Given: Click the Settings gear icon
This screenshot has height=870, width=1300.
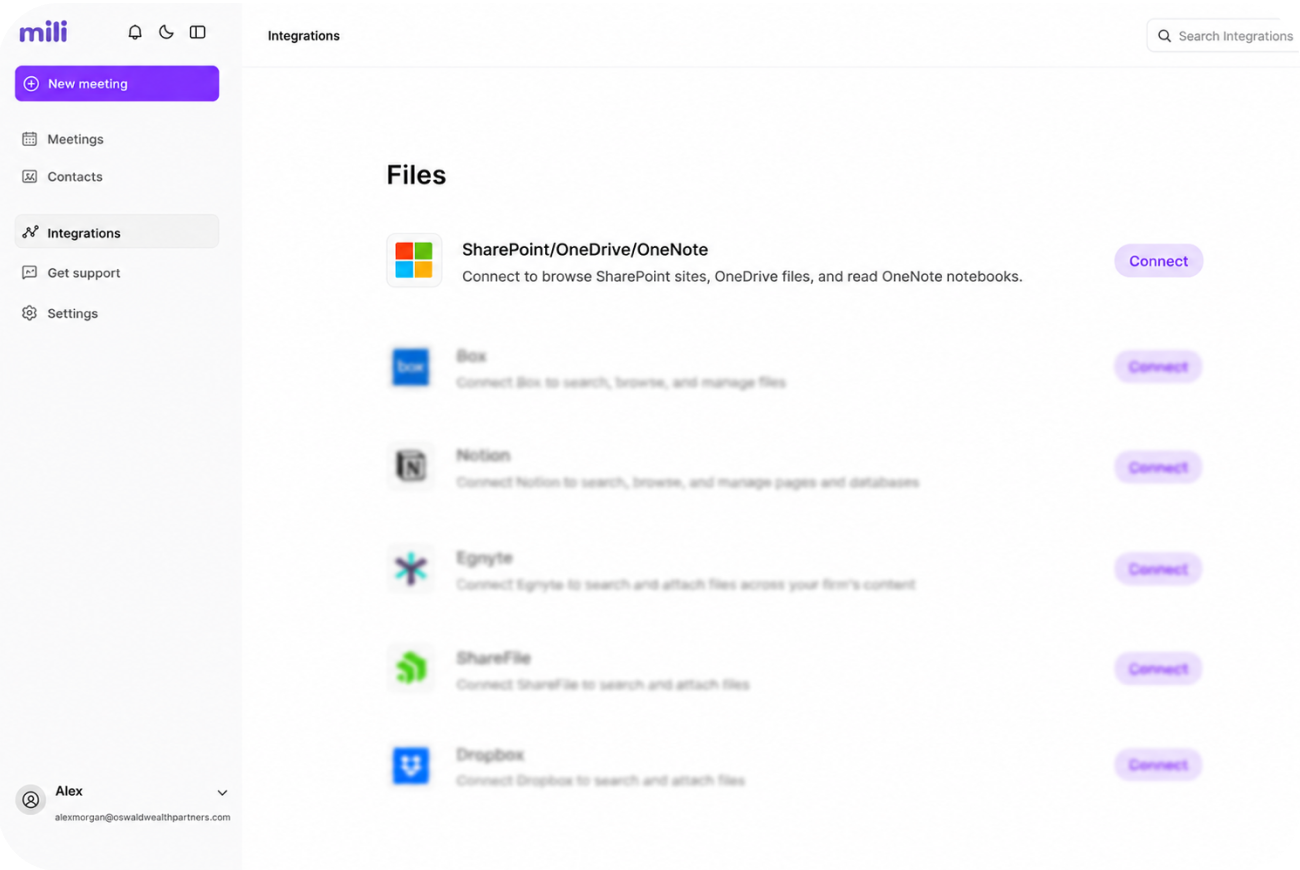Looking at the screenshot, I should 30,313.
